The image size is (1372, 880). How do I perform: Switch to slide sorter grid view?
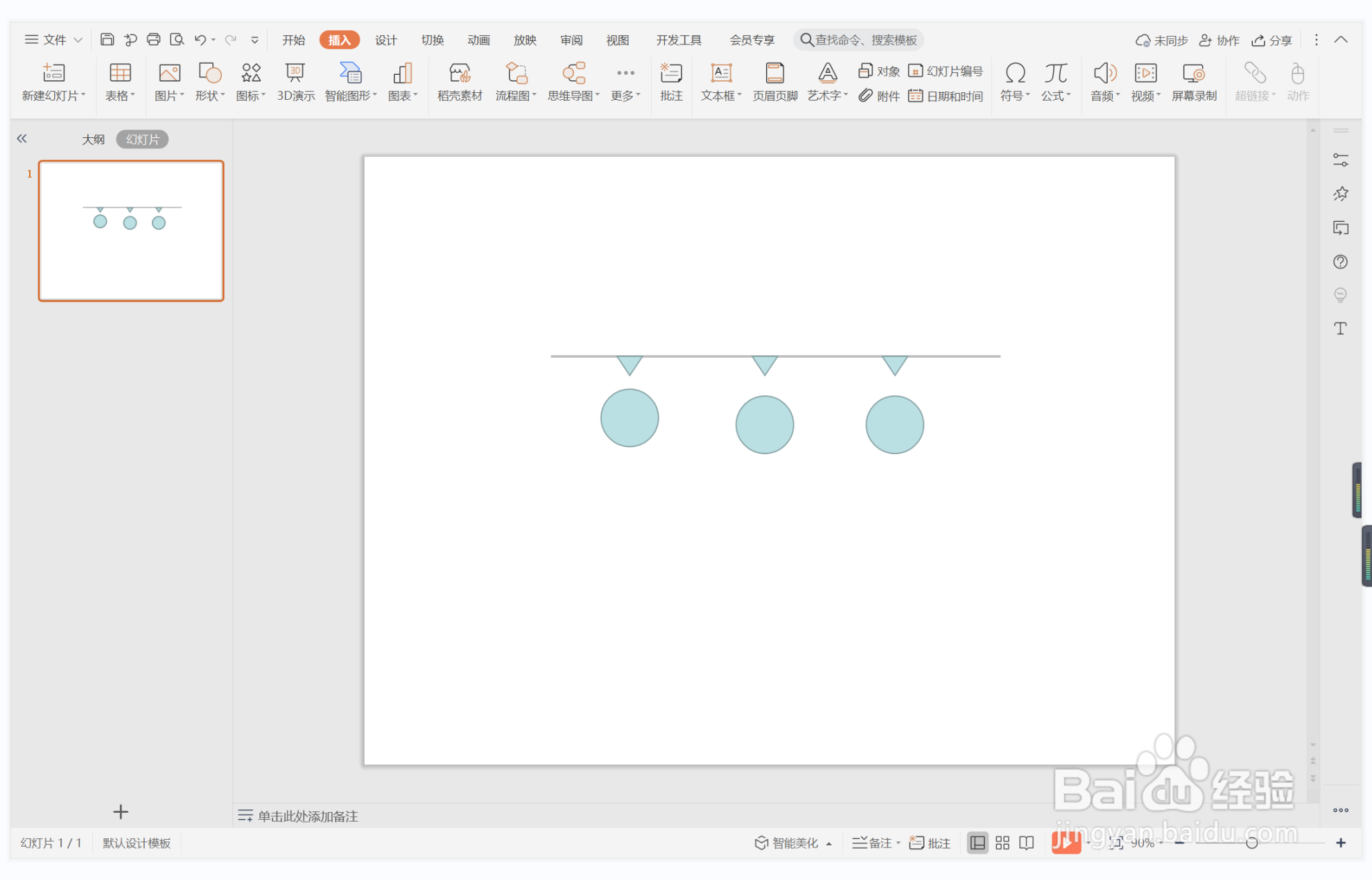1002,843
